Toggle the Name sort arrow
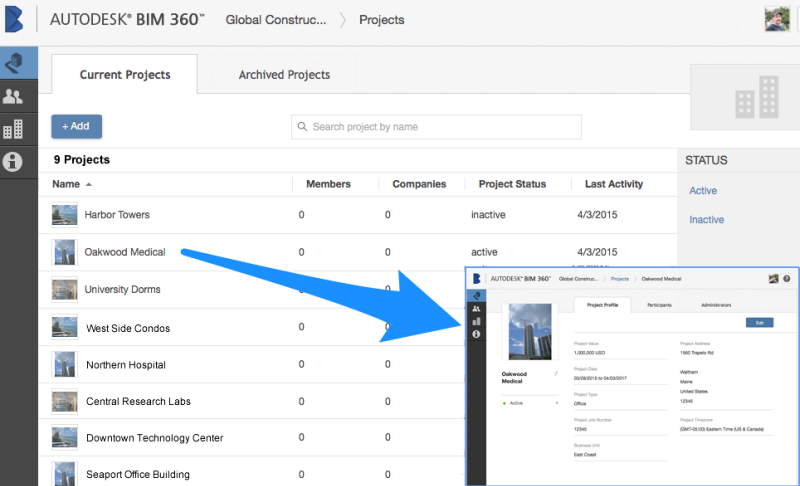 click(89, 185)
